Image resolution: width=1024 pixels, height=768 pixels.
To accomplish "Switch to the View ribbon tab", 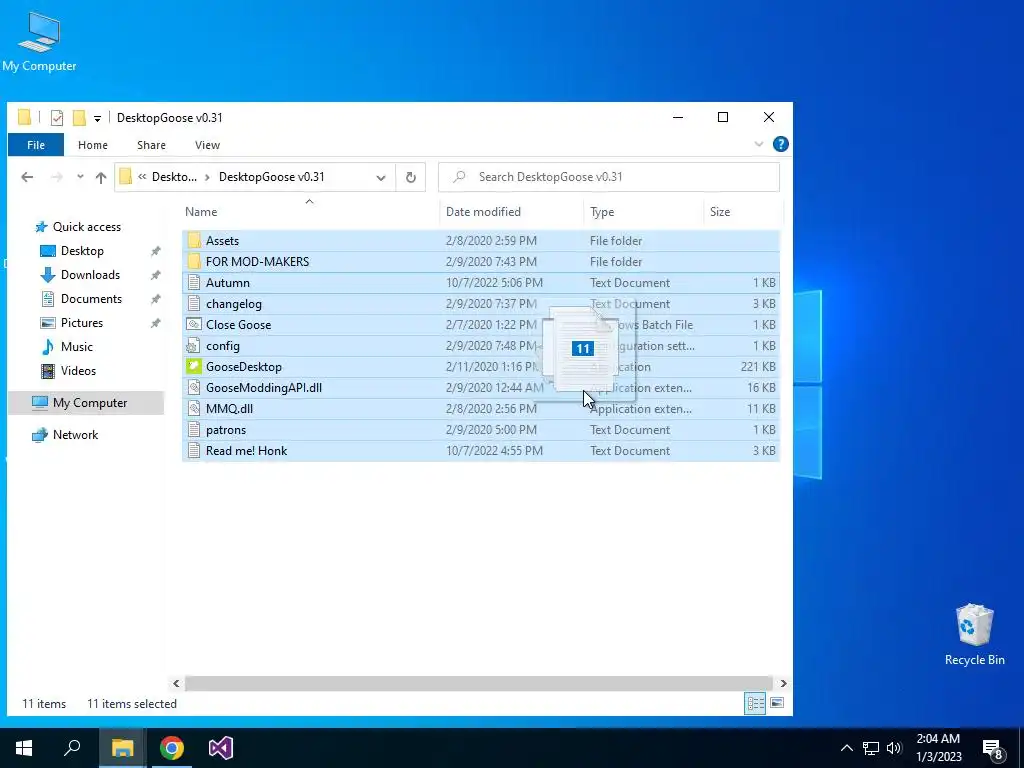I will [x=207, y=145].
